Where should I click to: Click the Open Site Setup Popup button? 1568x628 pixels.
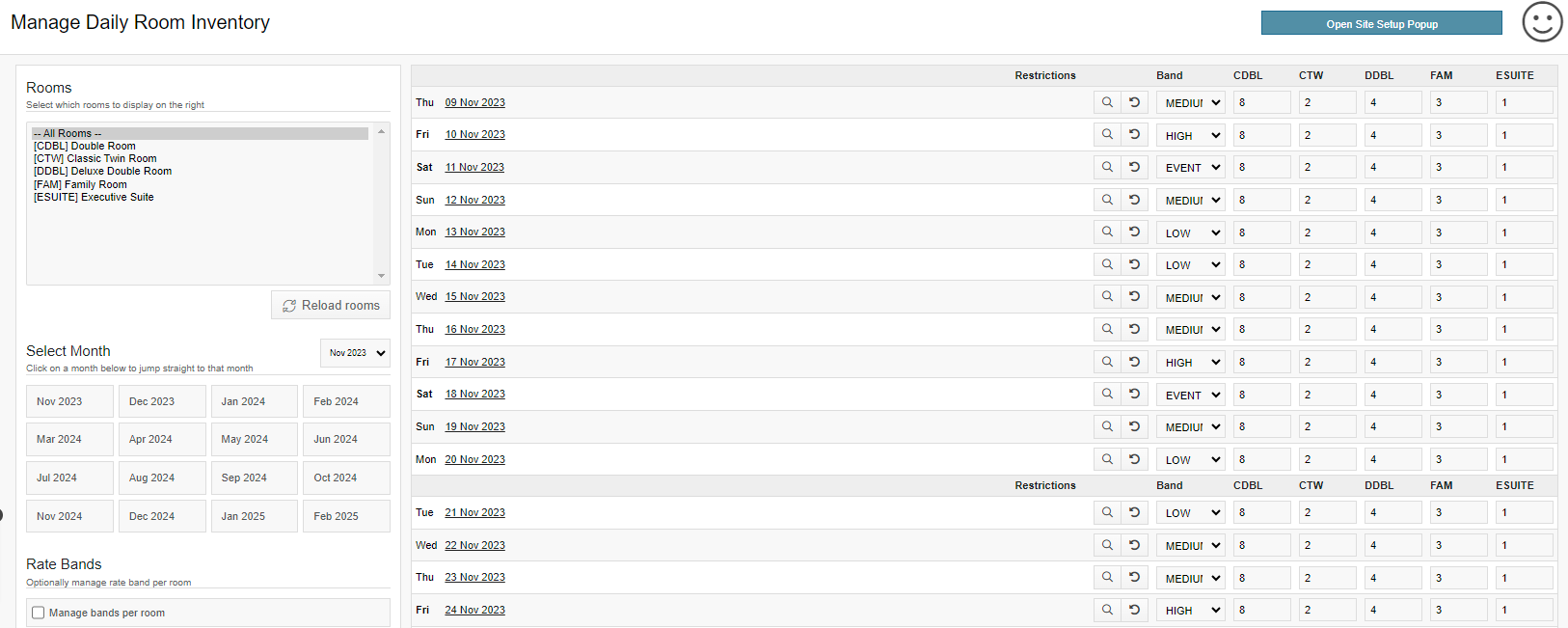(1381, 24)
